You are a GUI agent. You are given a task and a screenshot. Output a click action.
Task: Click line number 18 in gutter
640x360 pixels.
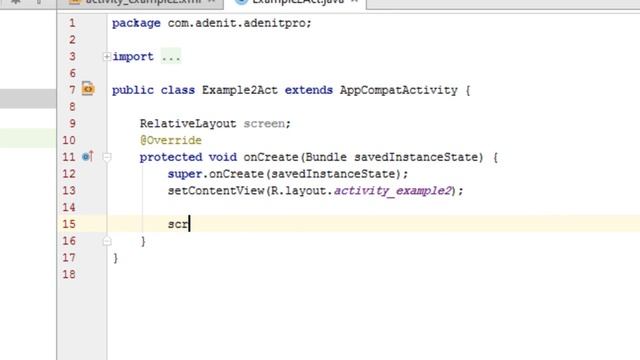[69, 274]
